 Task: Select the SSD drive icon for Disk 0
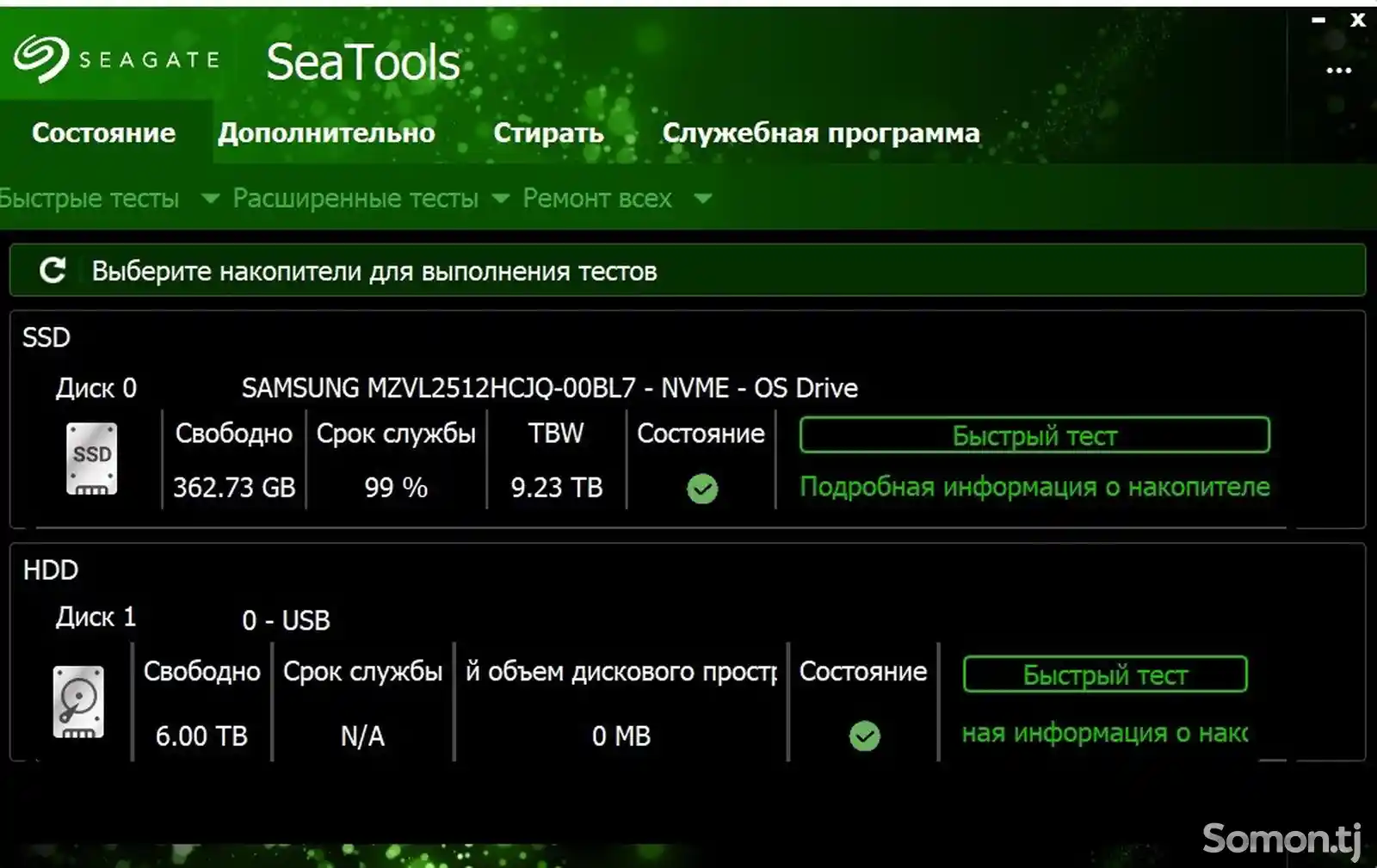[92, 459]
